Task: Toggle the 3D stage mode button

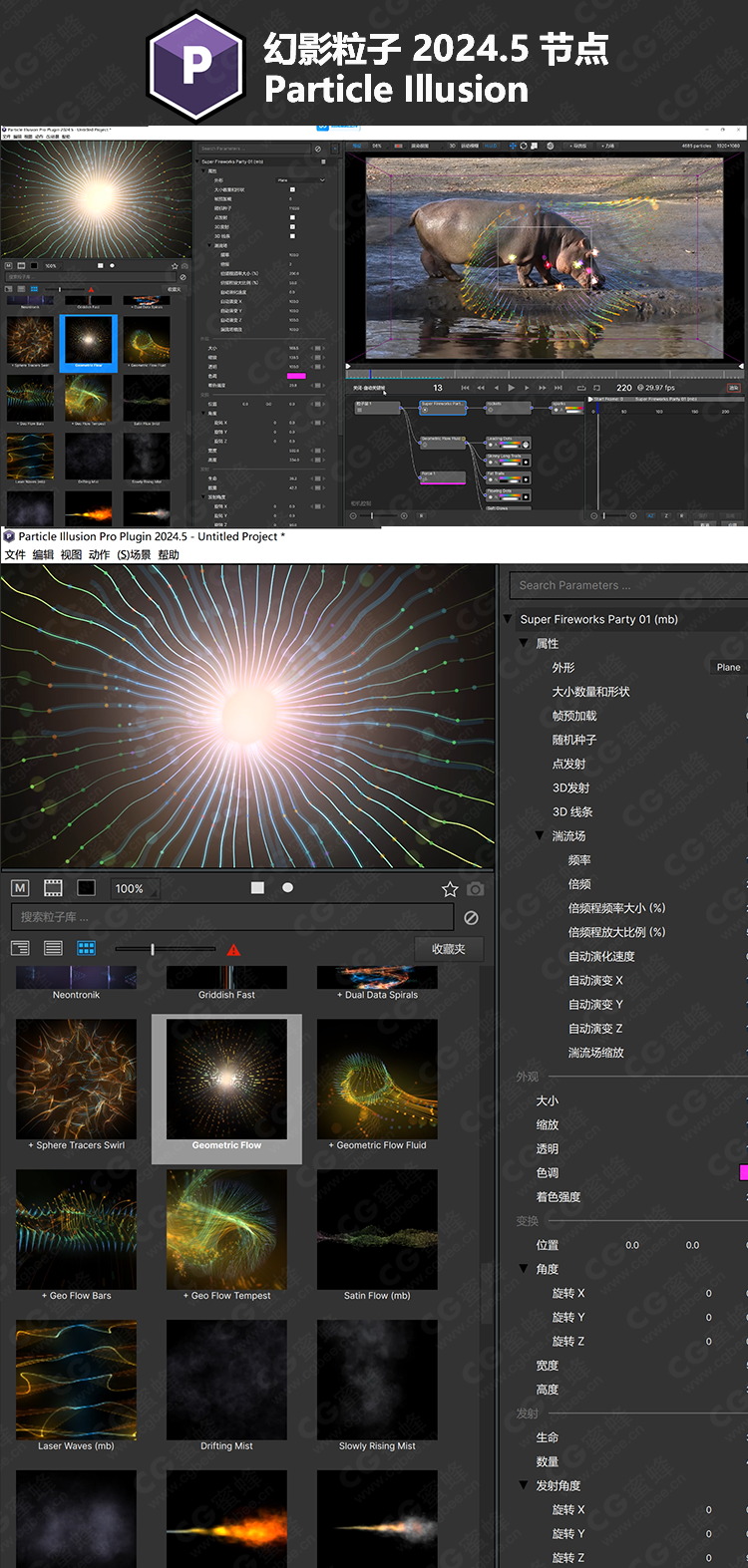Action: [451, 146]
